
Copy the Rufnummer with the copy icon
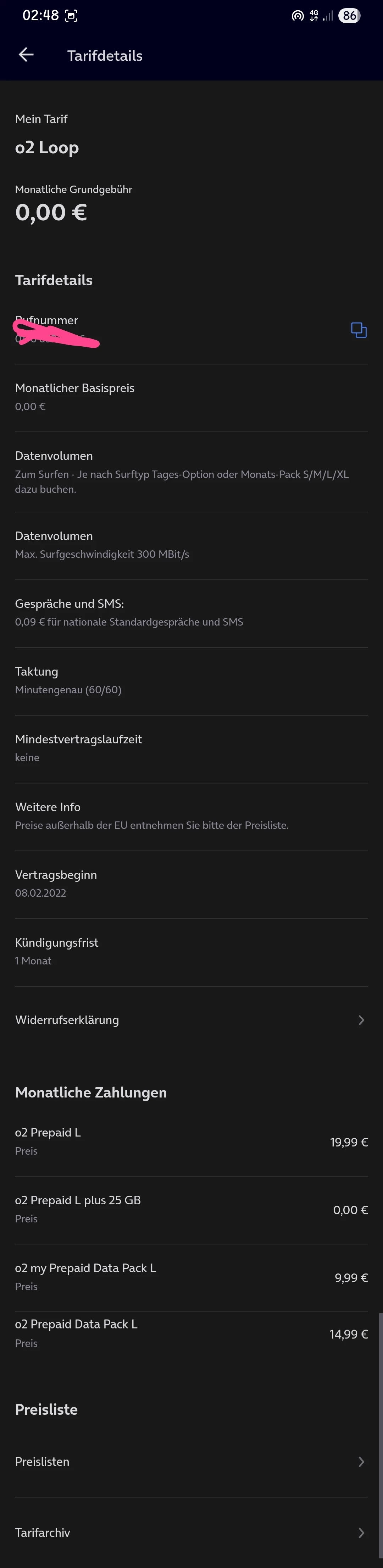coord(359,330)
